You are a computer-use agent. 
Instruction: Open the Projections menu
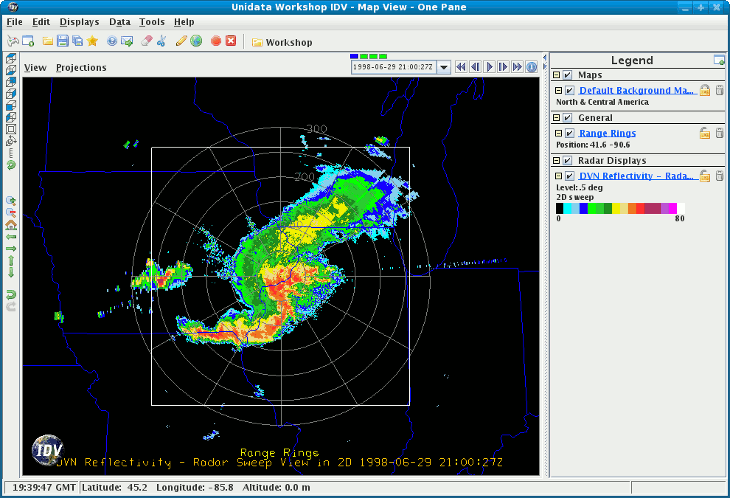pos(81,68)
